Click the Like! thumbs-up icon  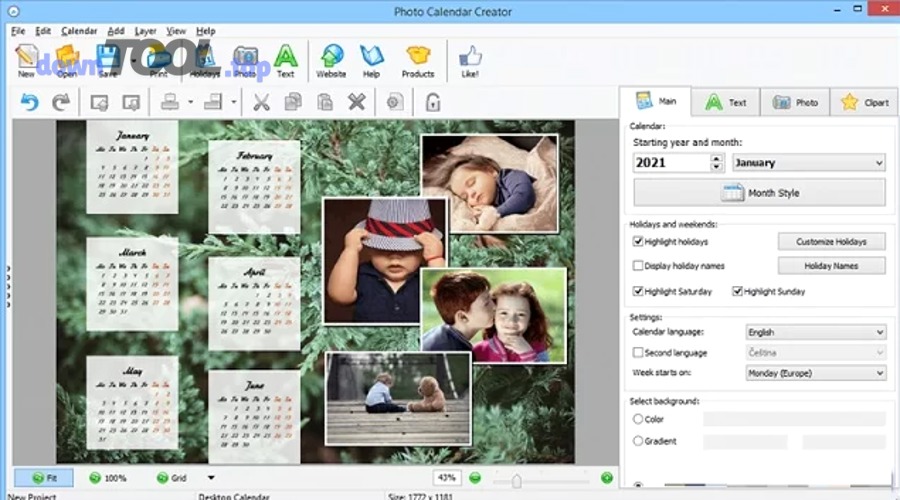[x=469, y=60]
